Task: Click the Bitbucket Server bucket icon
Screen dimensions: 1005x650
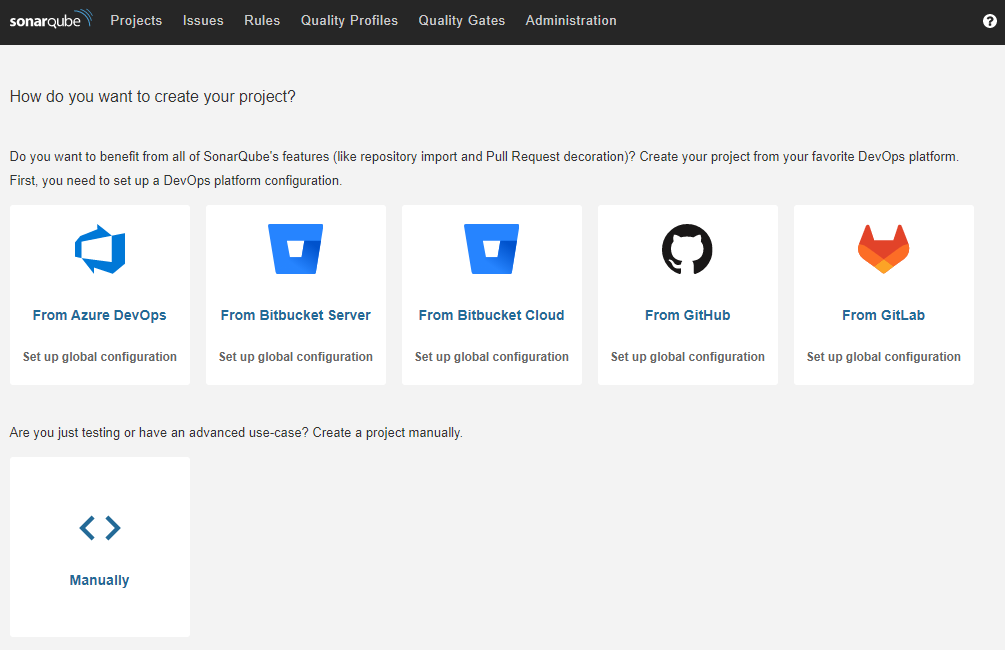Action: (295, 249)
